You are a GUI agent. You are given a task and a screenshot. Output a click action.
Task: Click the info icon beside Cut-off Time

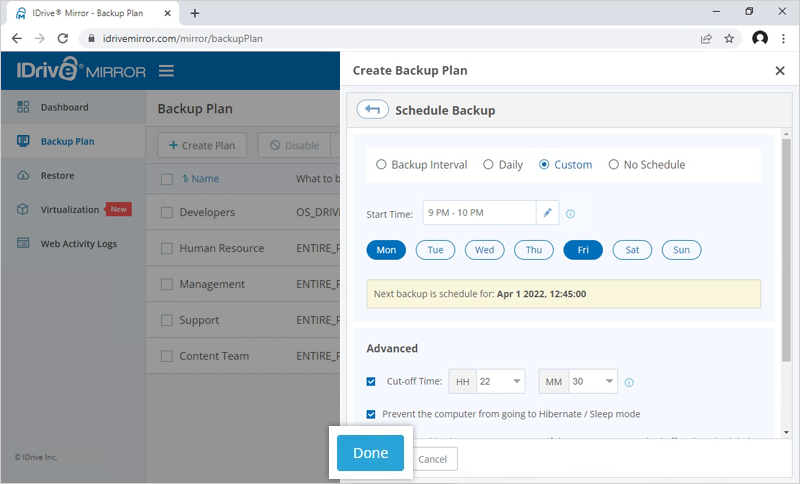point(629,382)
